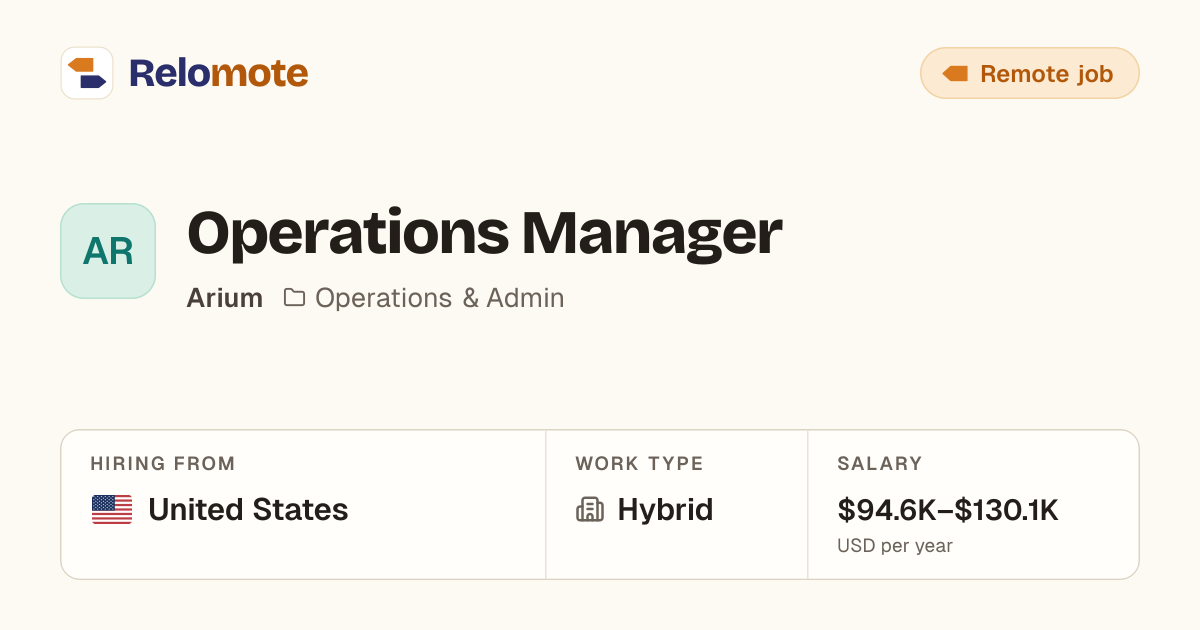The height and width of the screenshot is (630, 1200).
Task: Click the Remote job badge
Action: 1030,73
